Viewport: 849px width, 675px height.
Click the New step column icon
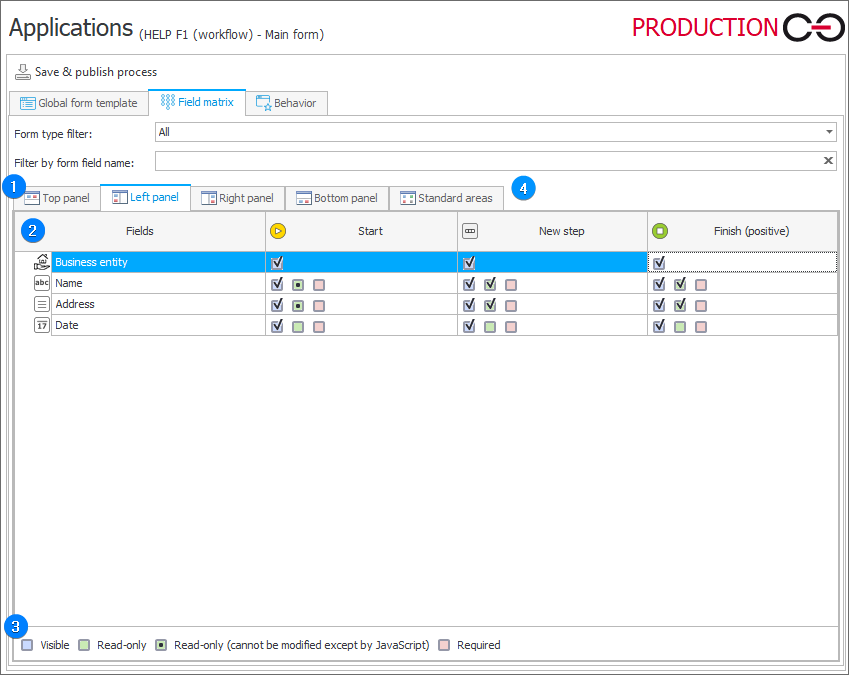point(470,231)
